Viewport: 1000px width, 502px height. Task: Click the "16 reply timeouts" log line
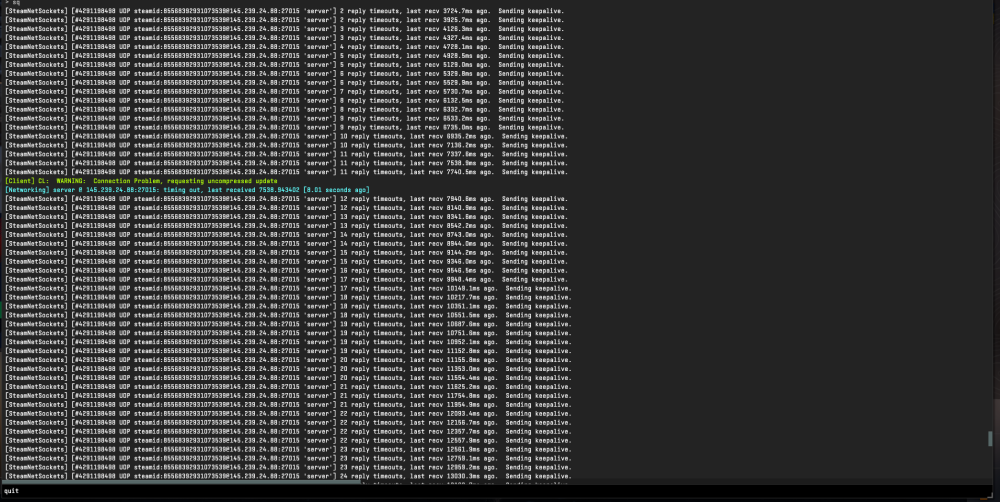click(286, 270)
